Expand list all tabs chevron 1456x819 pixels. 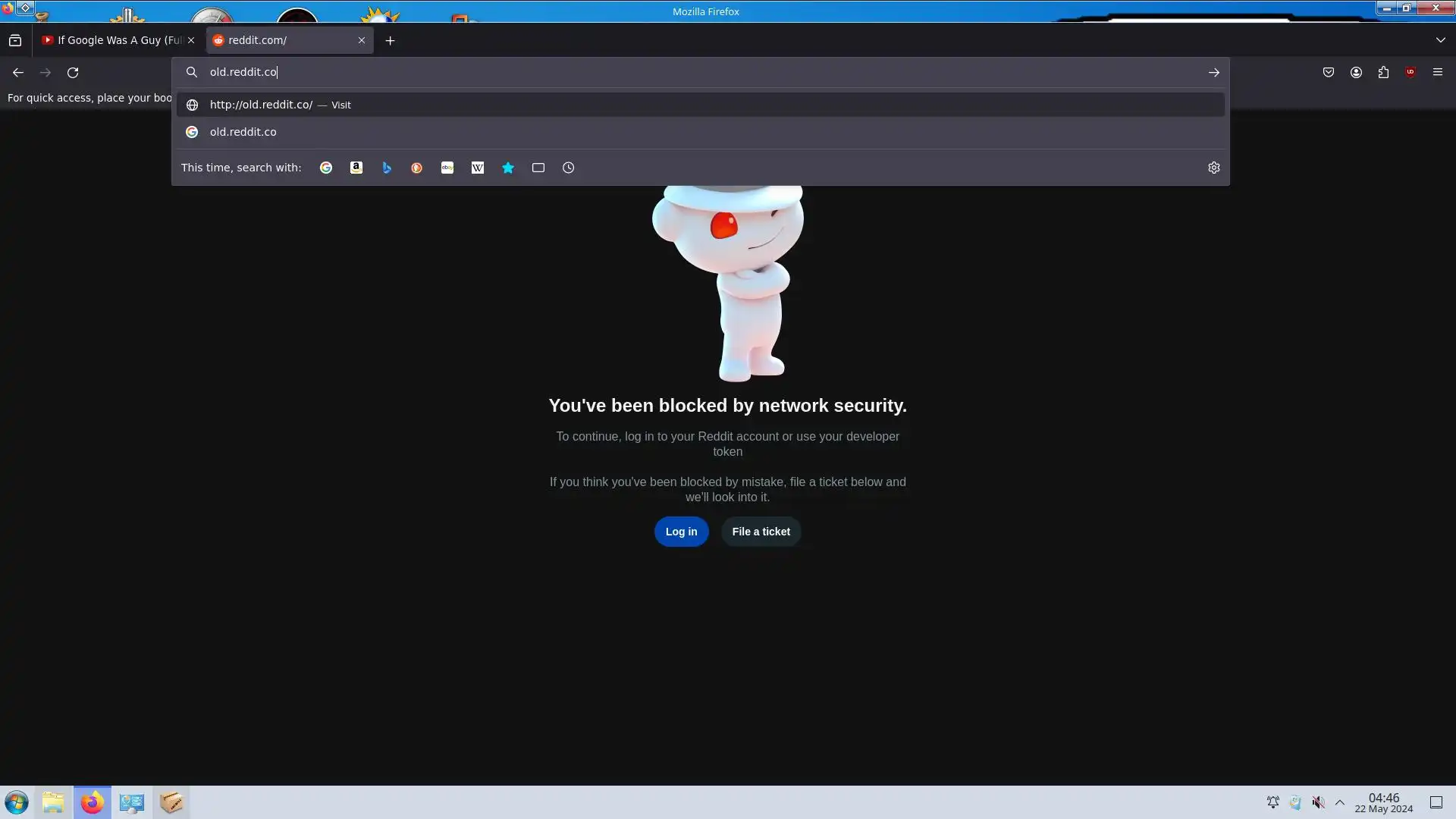pyautogui.click(x=1440, y=40)
